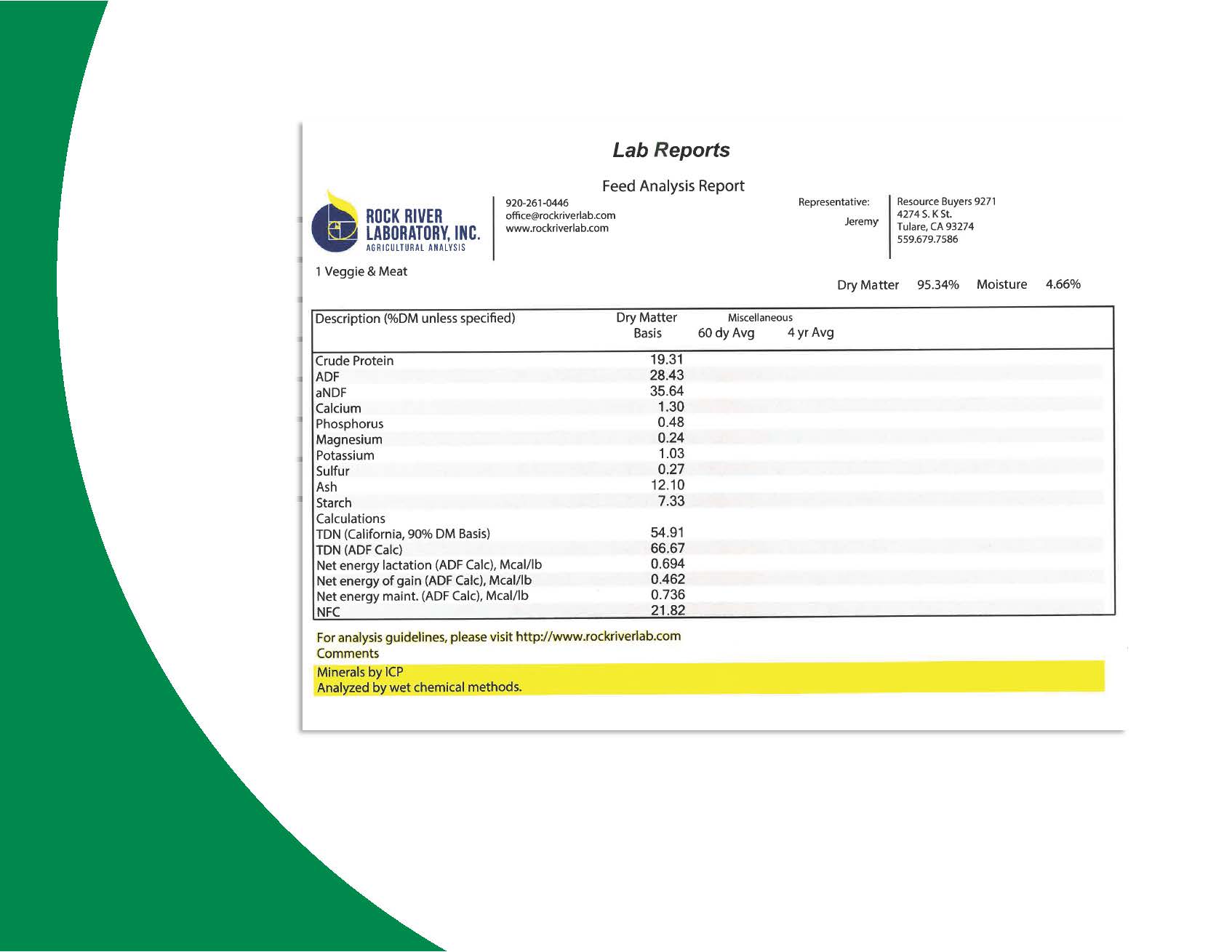Click the Crude Protein value 19.31
1232x952 pixels.
666,359
